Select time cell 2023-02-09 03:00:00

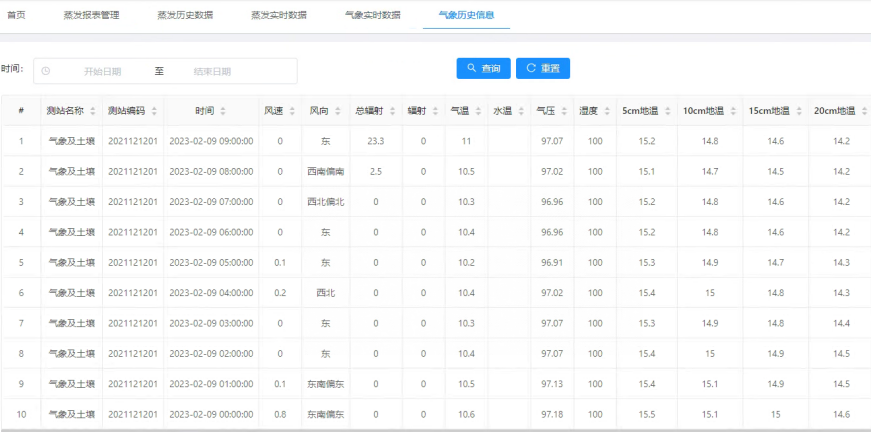click(211, 323)
